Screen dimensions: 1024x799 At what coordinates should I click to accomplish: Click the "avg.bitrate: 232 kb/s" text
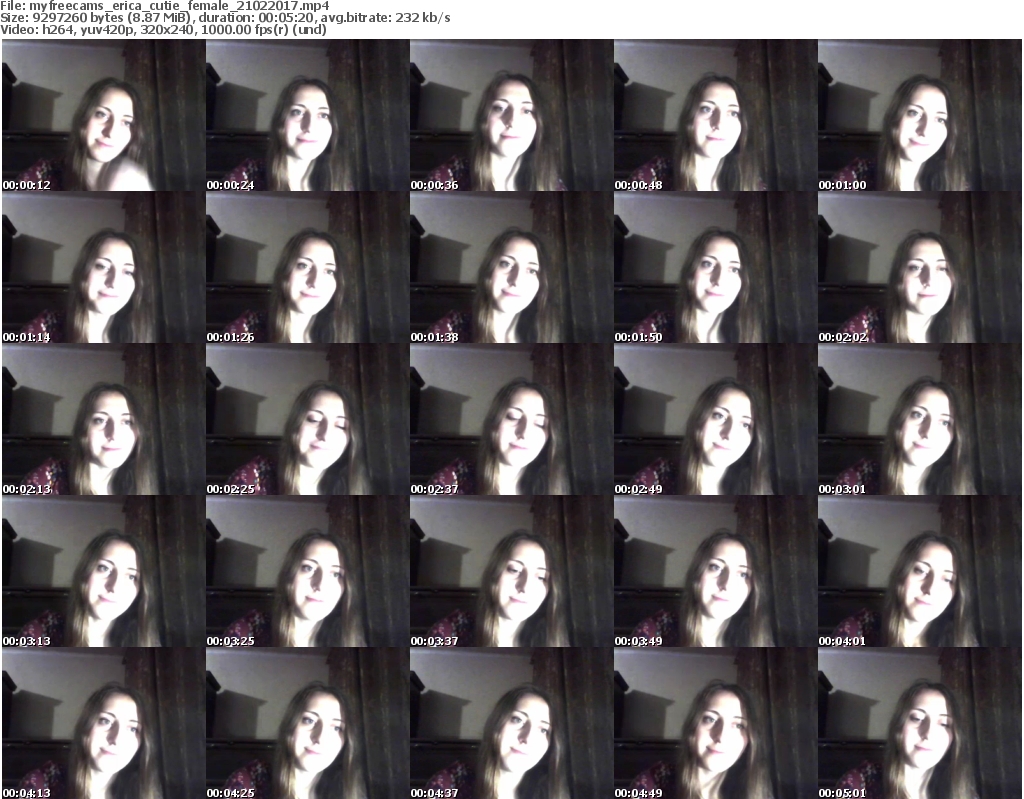(385, 18)
